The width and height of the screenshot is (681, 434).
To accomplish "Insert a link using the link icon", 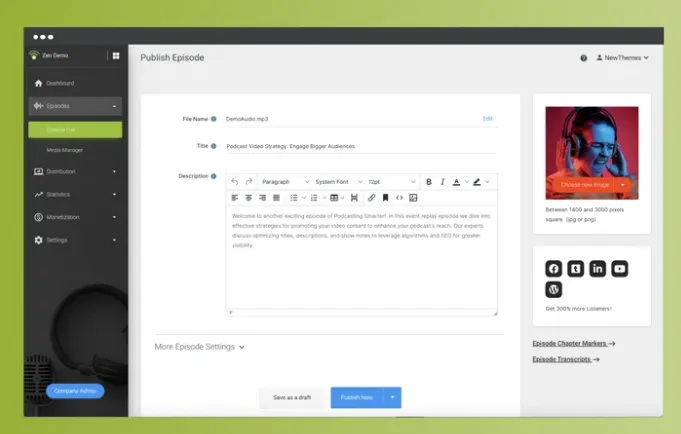I will (x=372, y=198).
